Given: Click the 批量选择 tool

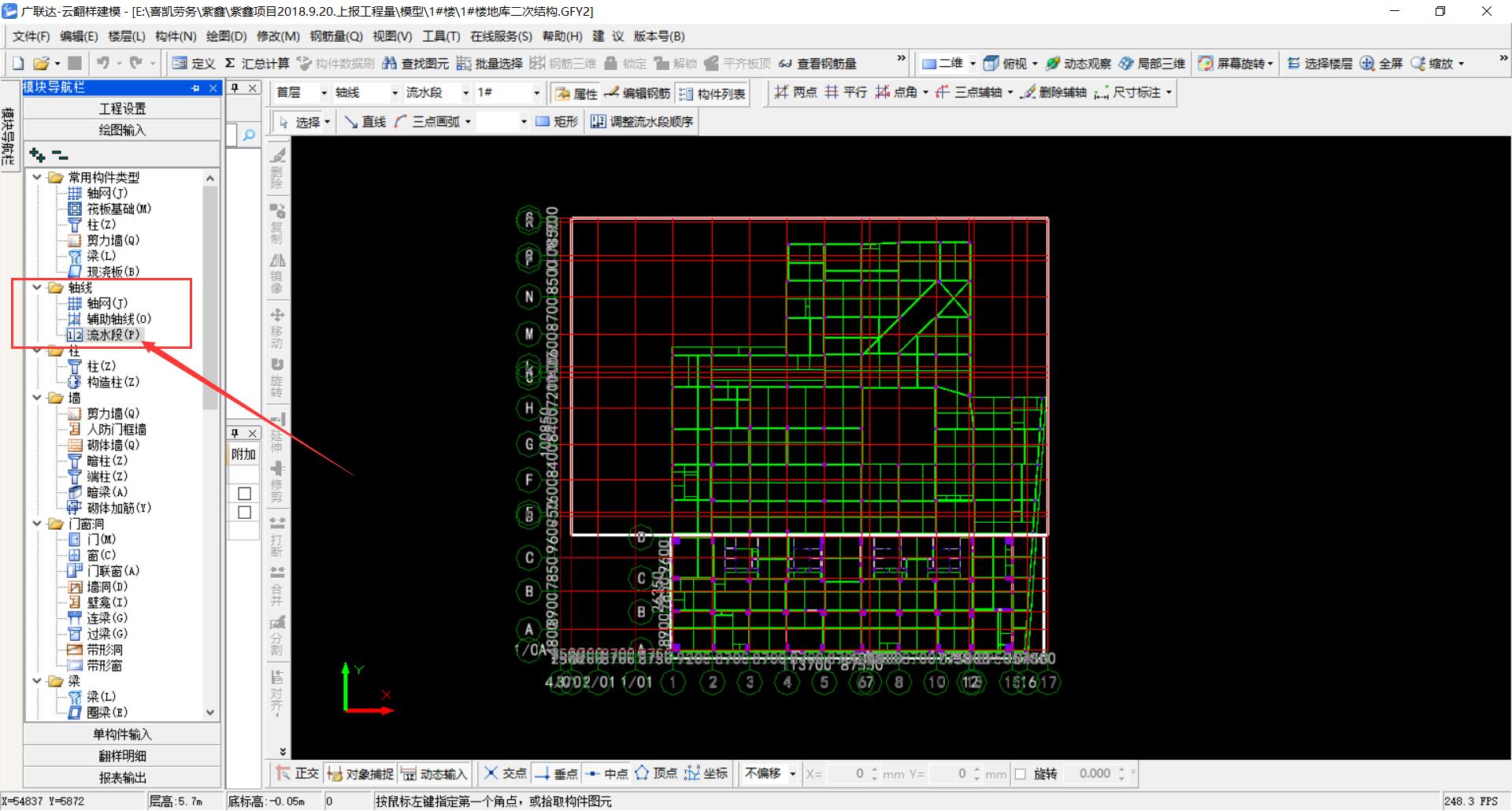Looking at the screenshot, I should pyautogui.click(x=489, y=63).
